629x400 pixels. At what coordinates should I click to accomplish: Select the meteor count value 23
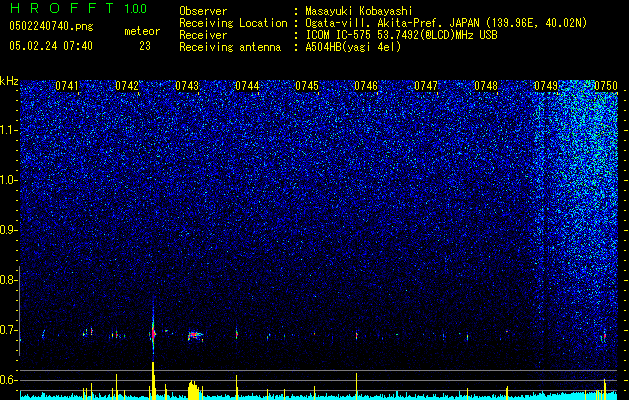pyautogui.click(x=145, y=46)
